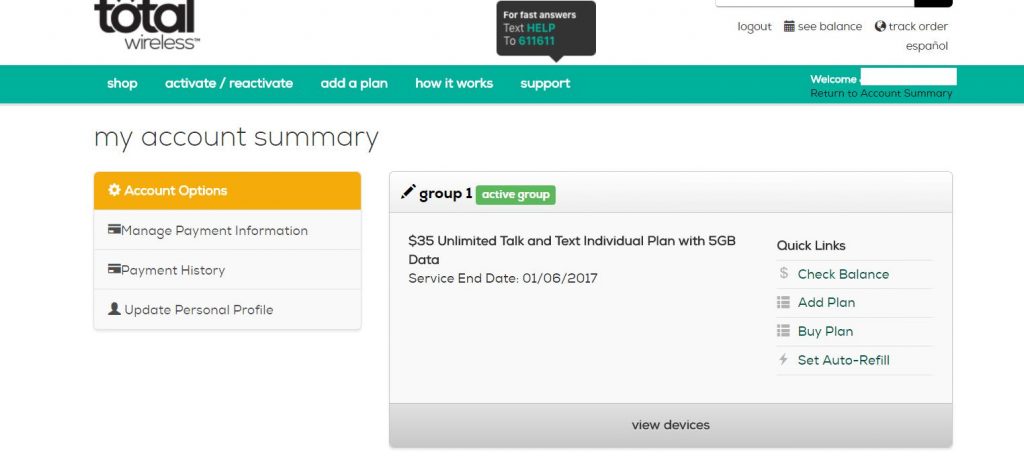Click the card icon beside Manage Payment Information
The height and width of the screenshot is (460, 1024).
[x=114, y=229]
